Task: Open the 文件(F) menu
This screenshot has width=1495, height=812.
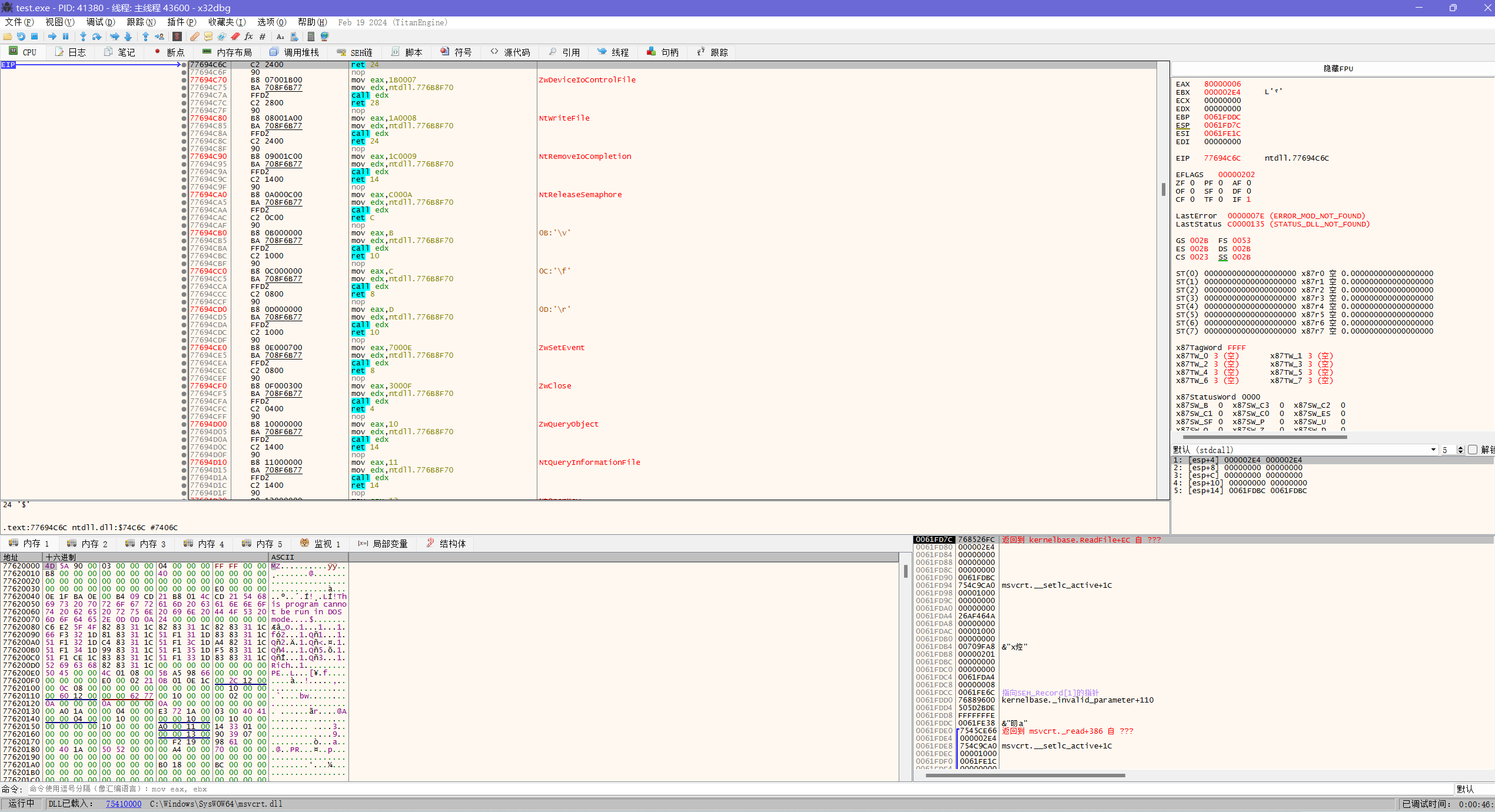Action: pyautogui.click(x=19, y=22)
